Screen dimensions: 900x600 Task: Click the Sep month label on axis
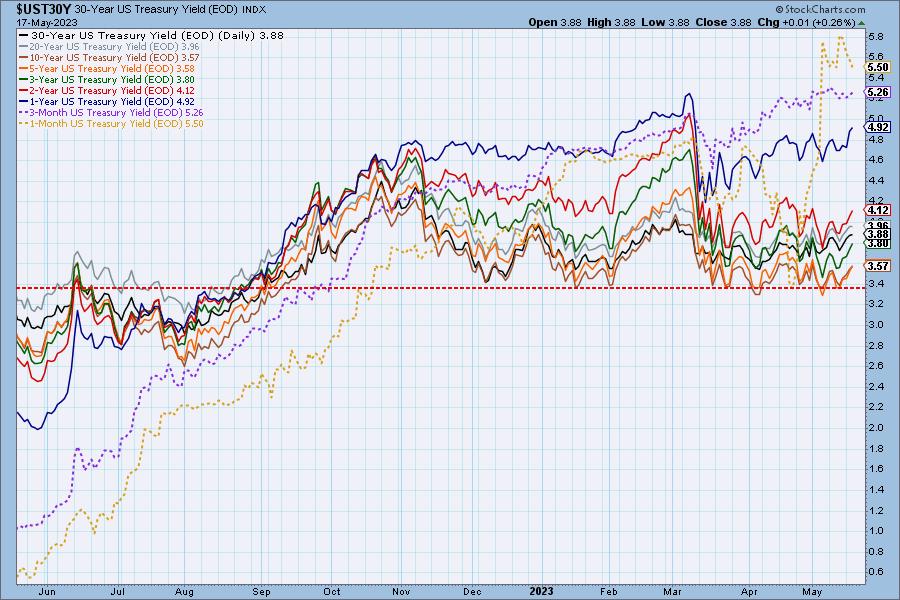261,591
